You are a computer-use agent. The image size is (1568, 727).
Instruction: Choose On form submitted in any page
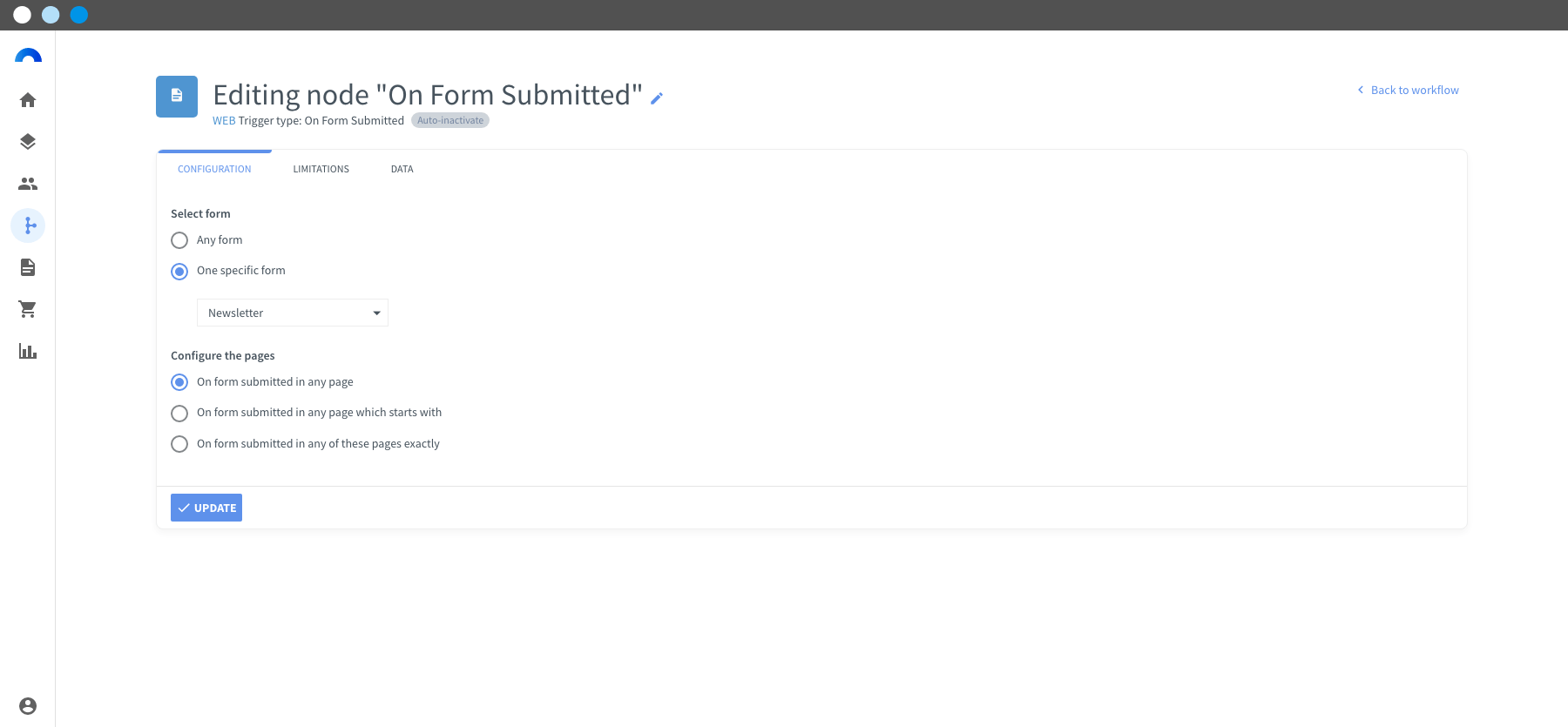point(179,382)
